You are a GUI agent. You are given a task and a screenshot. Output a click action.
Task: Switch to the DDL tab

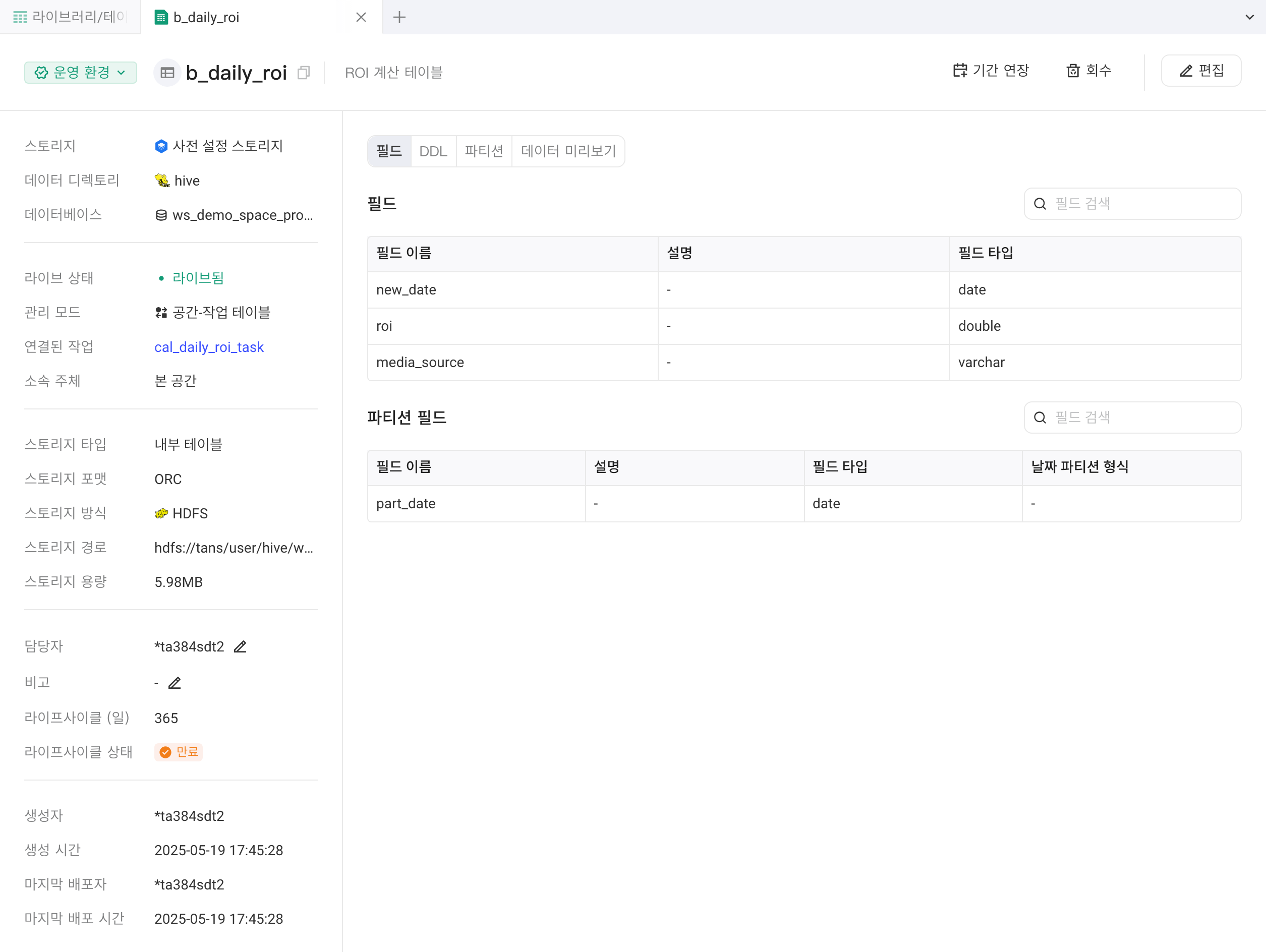tap(433, 151)
